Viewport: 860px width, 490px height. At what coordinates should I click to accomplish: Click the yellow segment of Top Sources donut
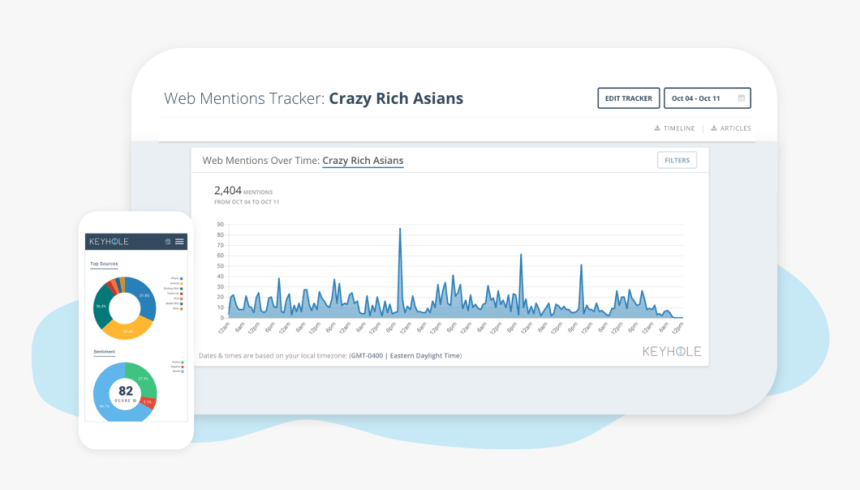pos(127,331)
